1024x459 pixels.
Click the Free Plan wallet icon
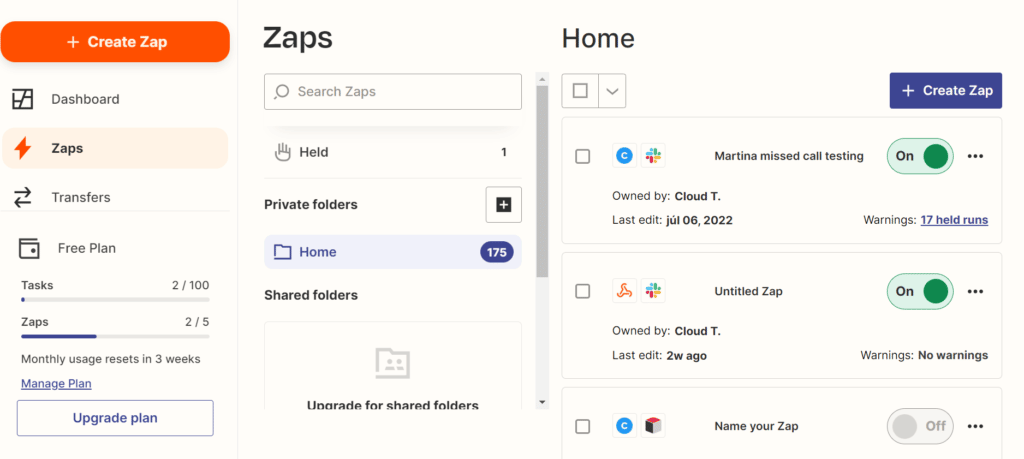pos(29,248)
